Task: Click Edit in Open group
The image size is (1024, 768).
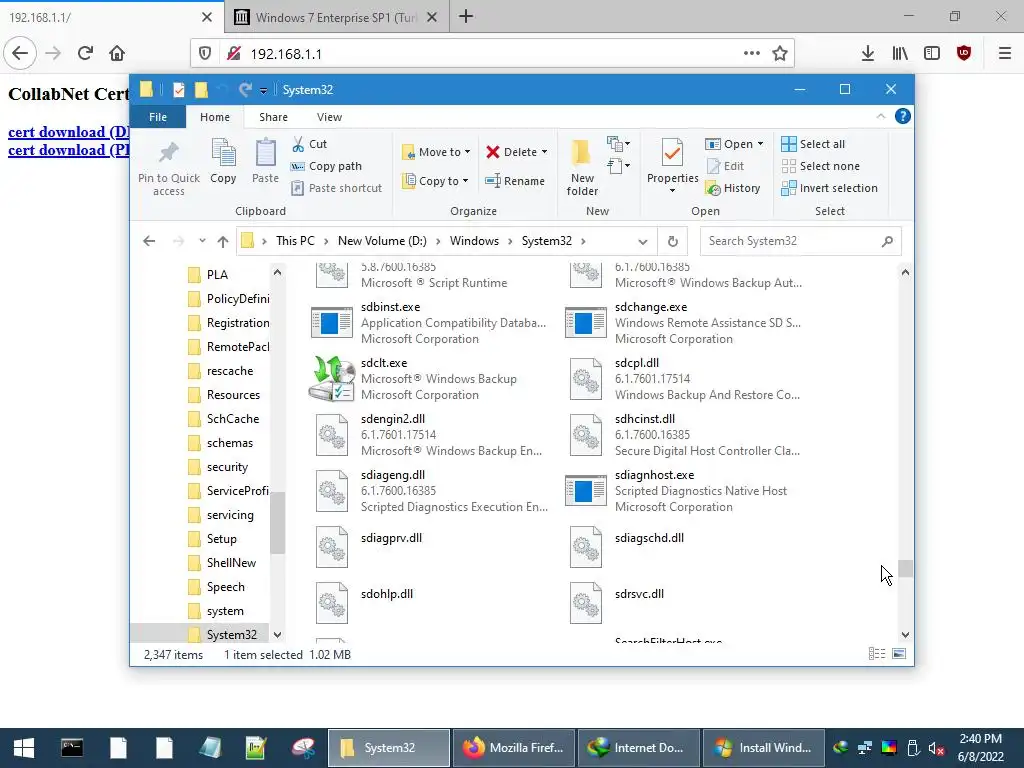Action: (725, 166)
